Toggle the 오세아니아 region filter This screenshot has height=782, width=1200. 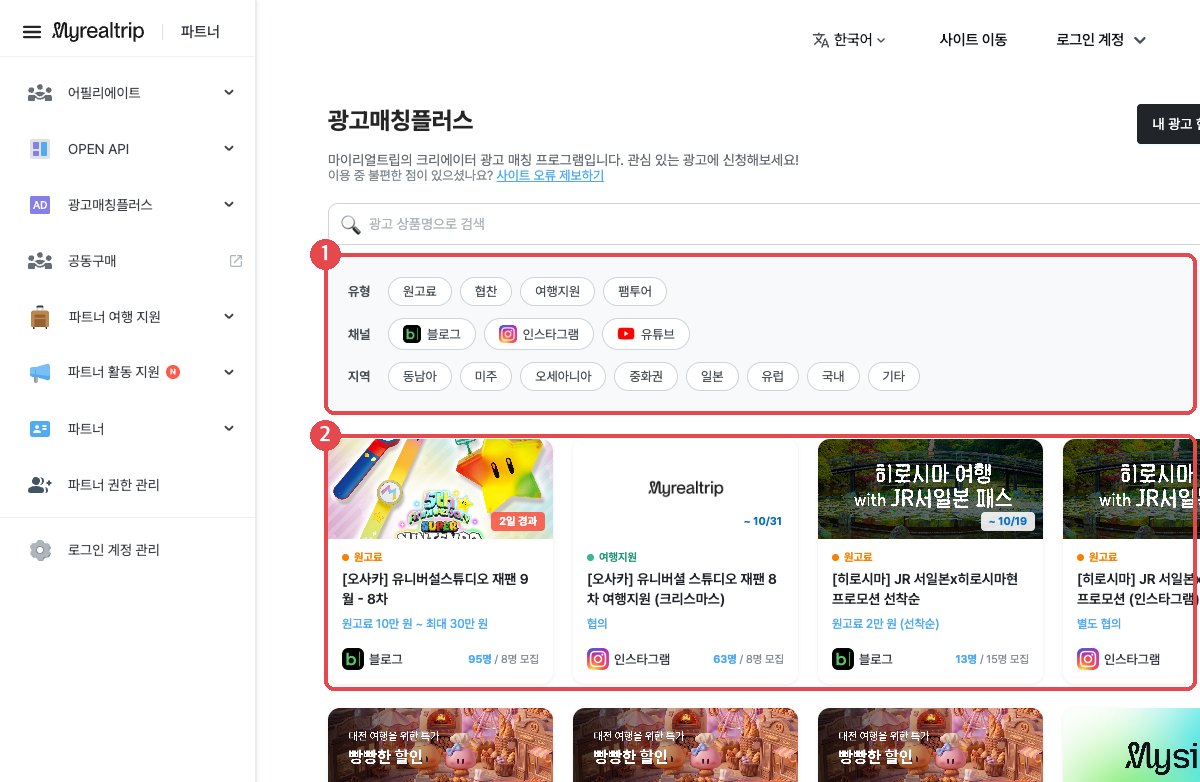(x=563, y=376)
